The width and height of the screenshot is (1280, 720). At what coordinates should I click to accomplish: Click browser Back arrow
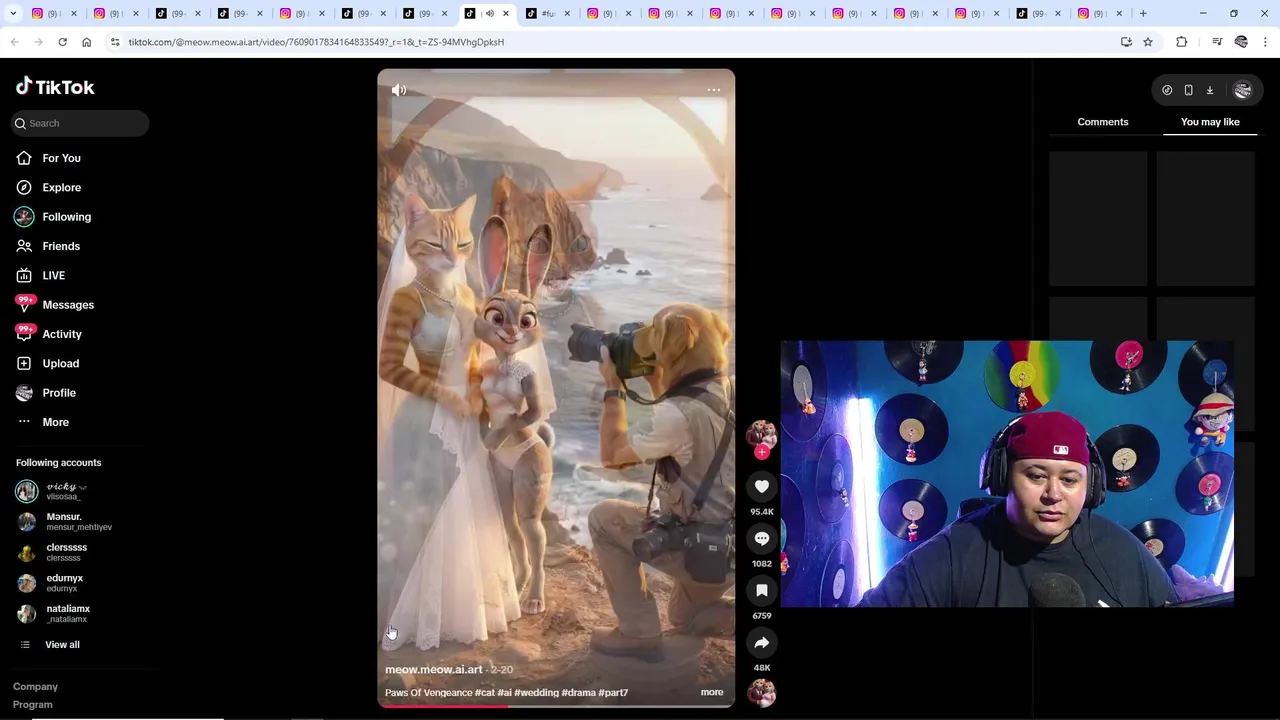click(x=14, y=42)
